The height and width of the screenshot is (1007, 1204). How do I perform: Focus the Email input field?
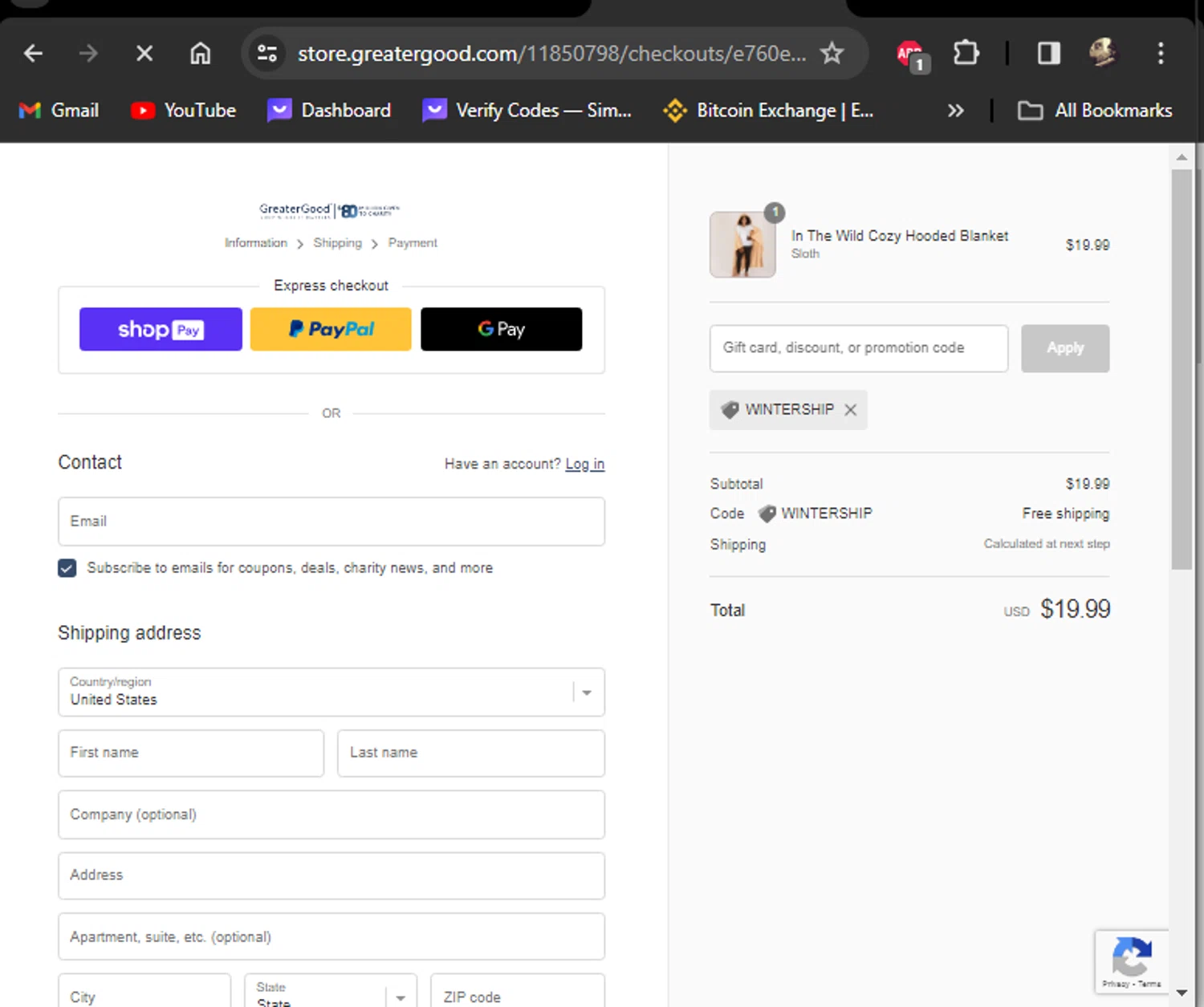[x=331, y=522]
